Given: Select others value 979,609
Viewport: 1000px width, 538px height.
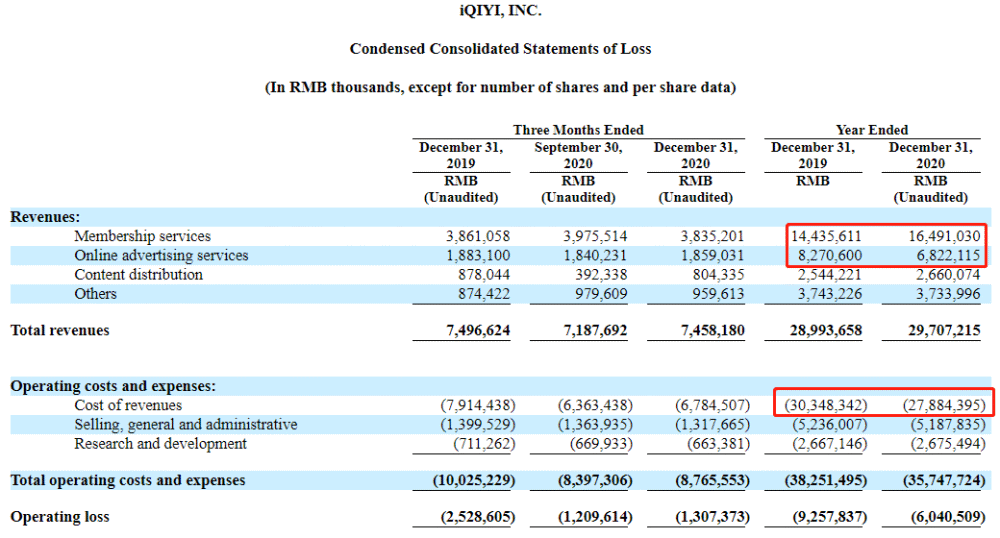Looking at the screenshot, I should [x=601, y=294].
